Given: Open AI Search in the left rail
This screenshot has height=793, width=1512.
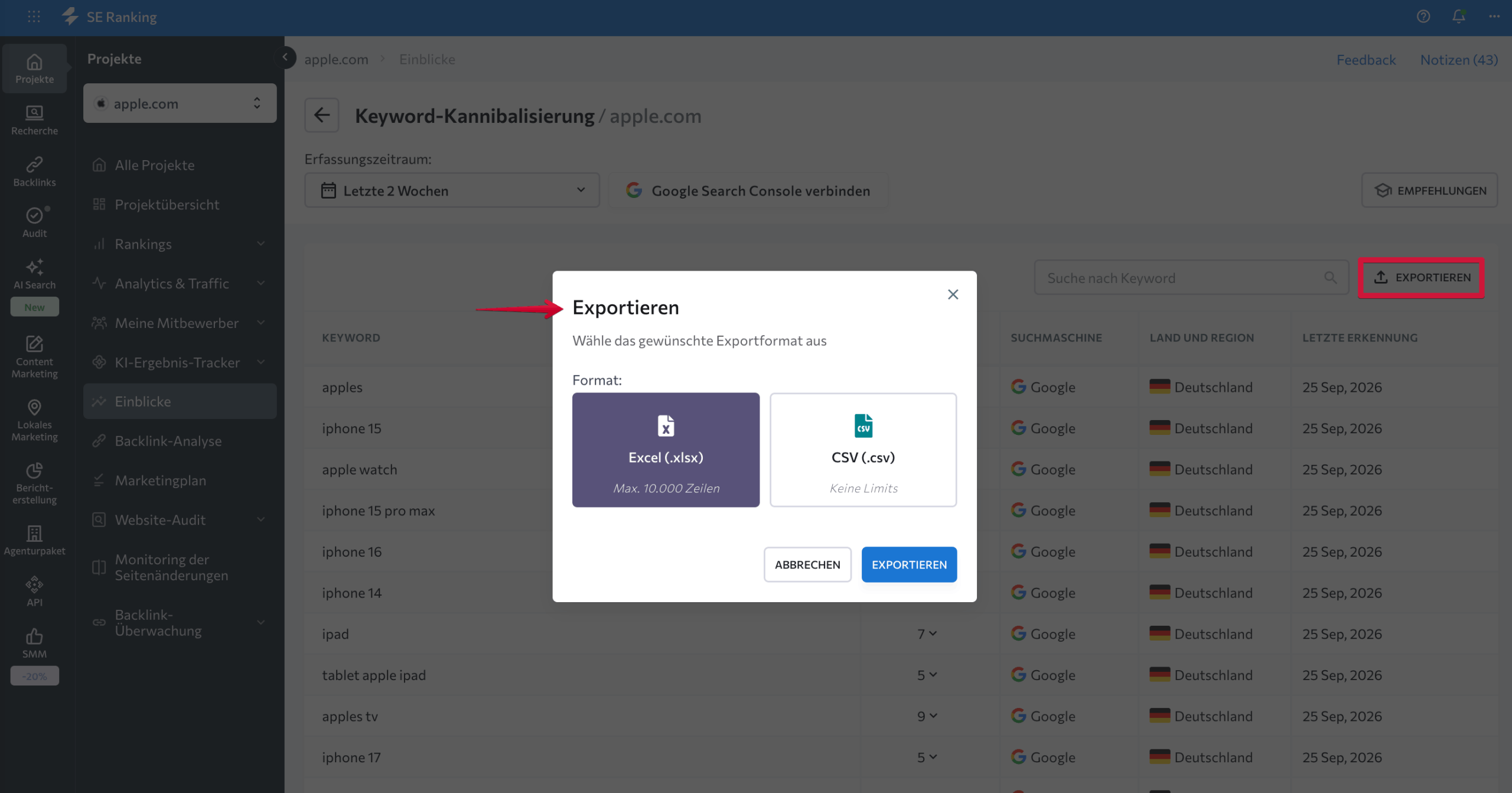Looking at the screenshot, I should [x=34, y=275].
